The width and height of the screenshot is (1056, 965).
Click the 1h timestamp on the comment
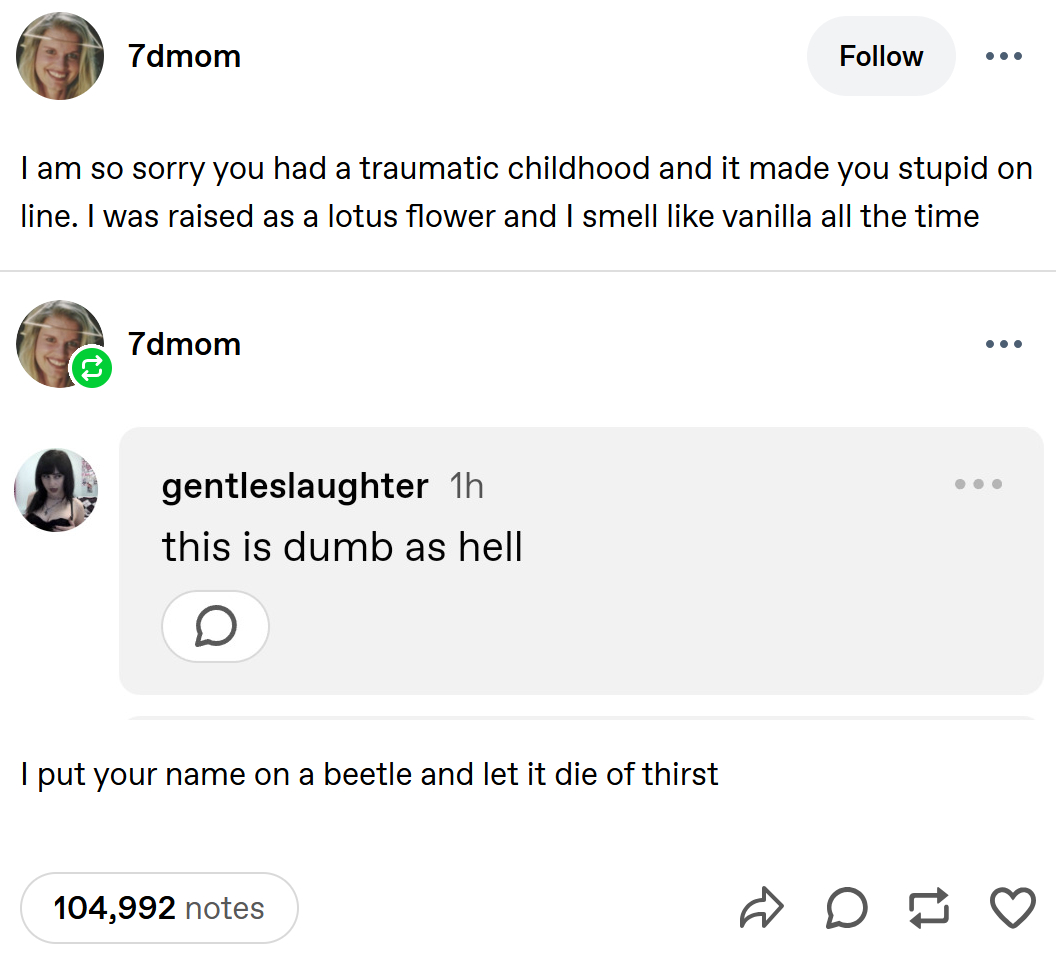coord(466,486)
